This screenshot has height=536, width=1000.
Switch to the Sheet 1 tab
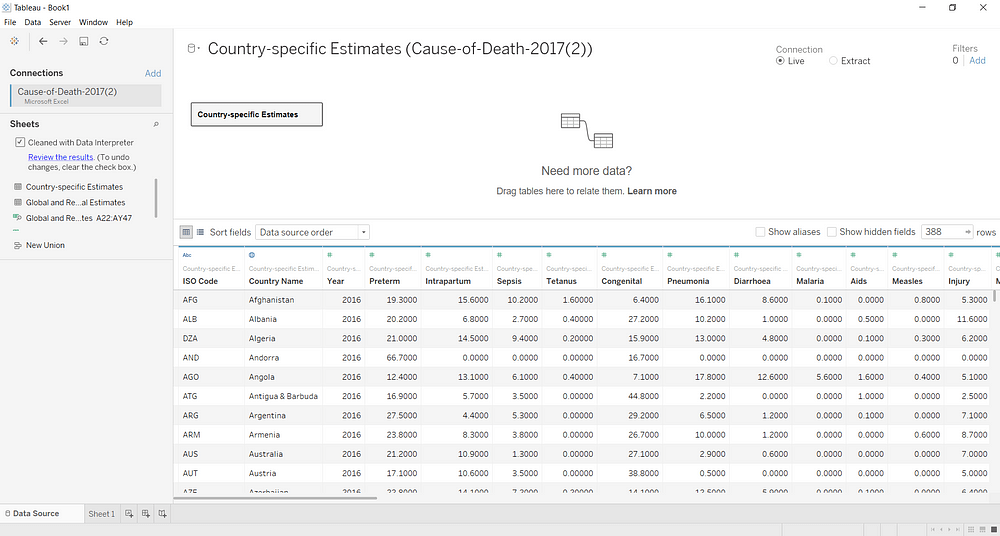(101, 514)
